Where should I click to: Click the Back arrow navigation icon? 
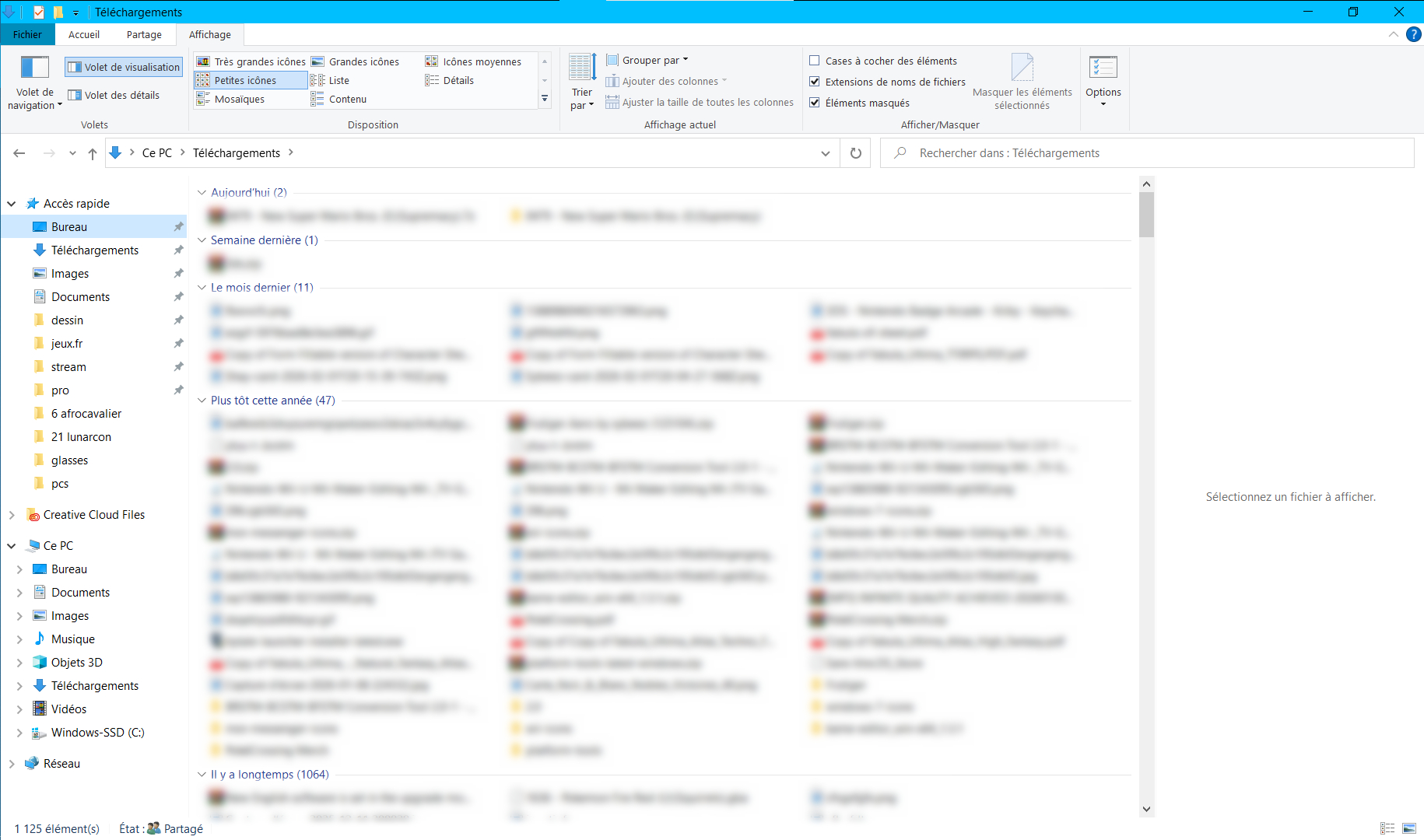point(19,153)
